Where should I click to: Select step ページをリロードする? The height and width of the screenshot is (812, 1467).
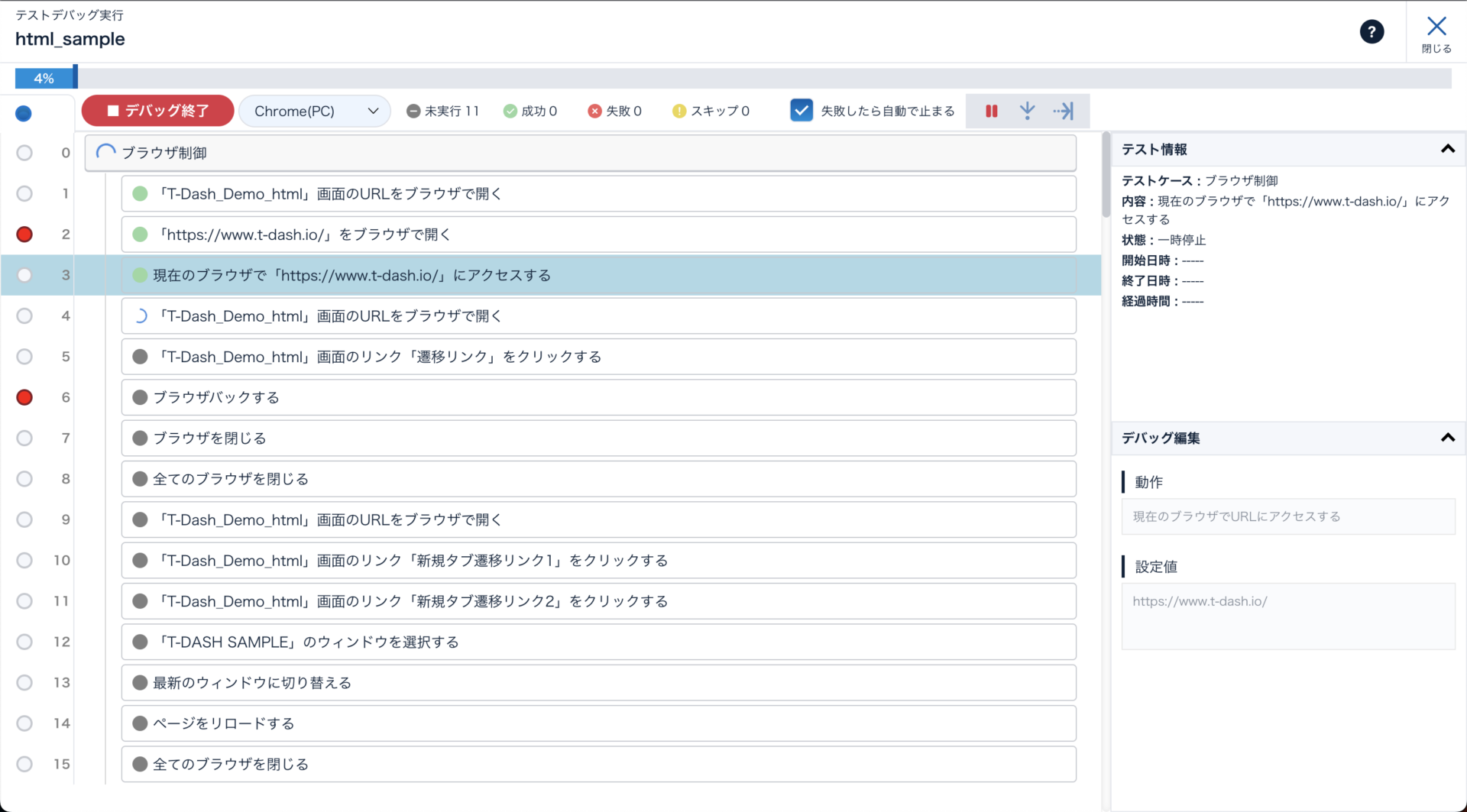click(x=597, y=723)
